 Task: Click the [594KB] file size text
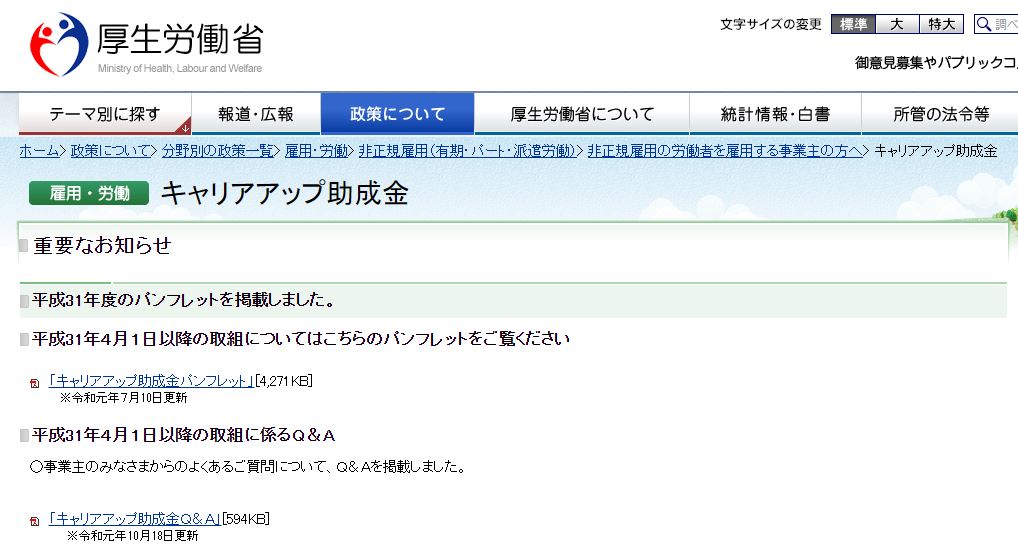click(245, 518)
